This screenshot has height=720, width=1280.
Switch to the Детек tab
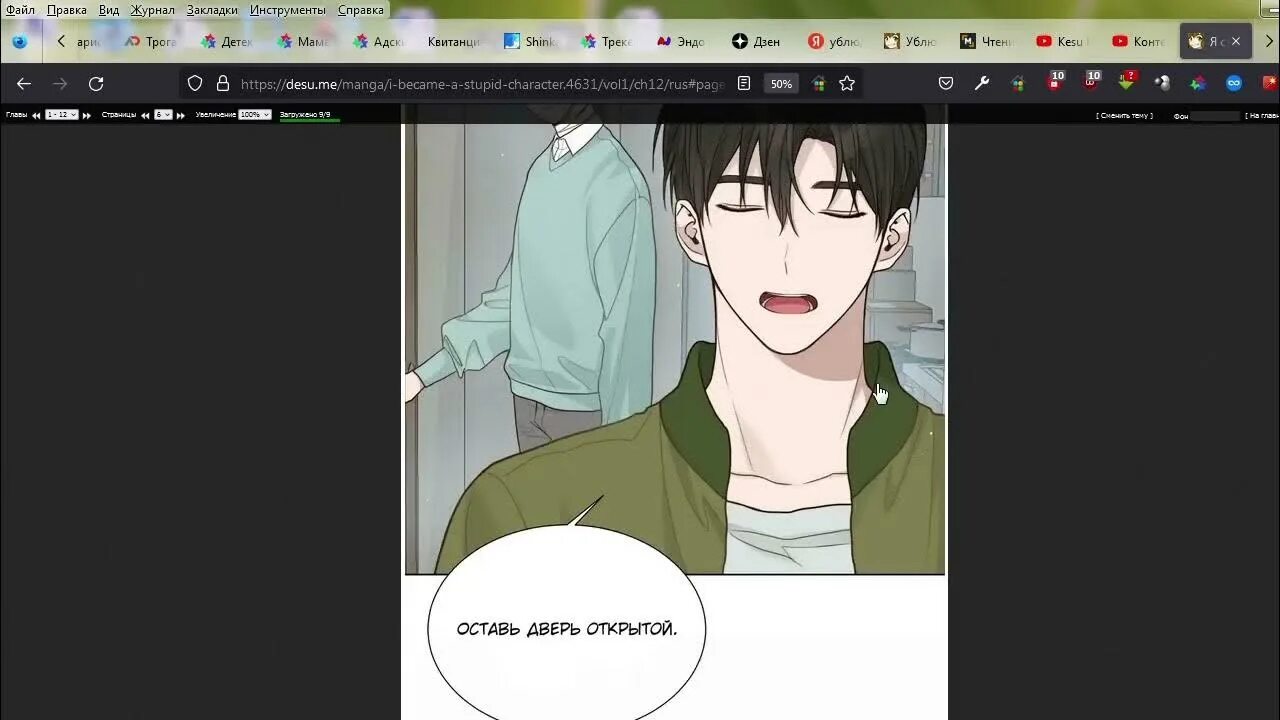(226, 42)
